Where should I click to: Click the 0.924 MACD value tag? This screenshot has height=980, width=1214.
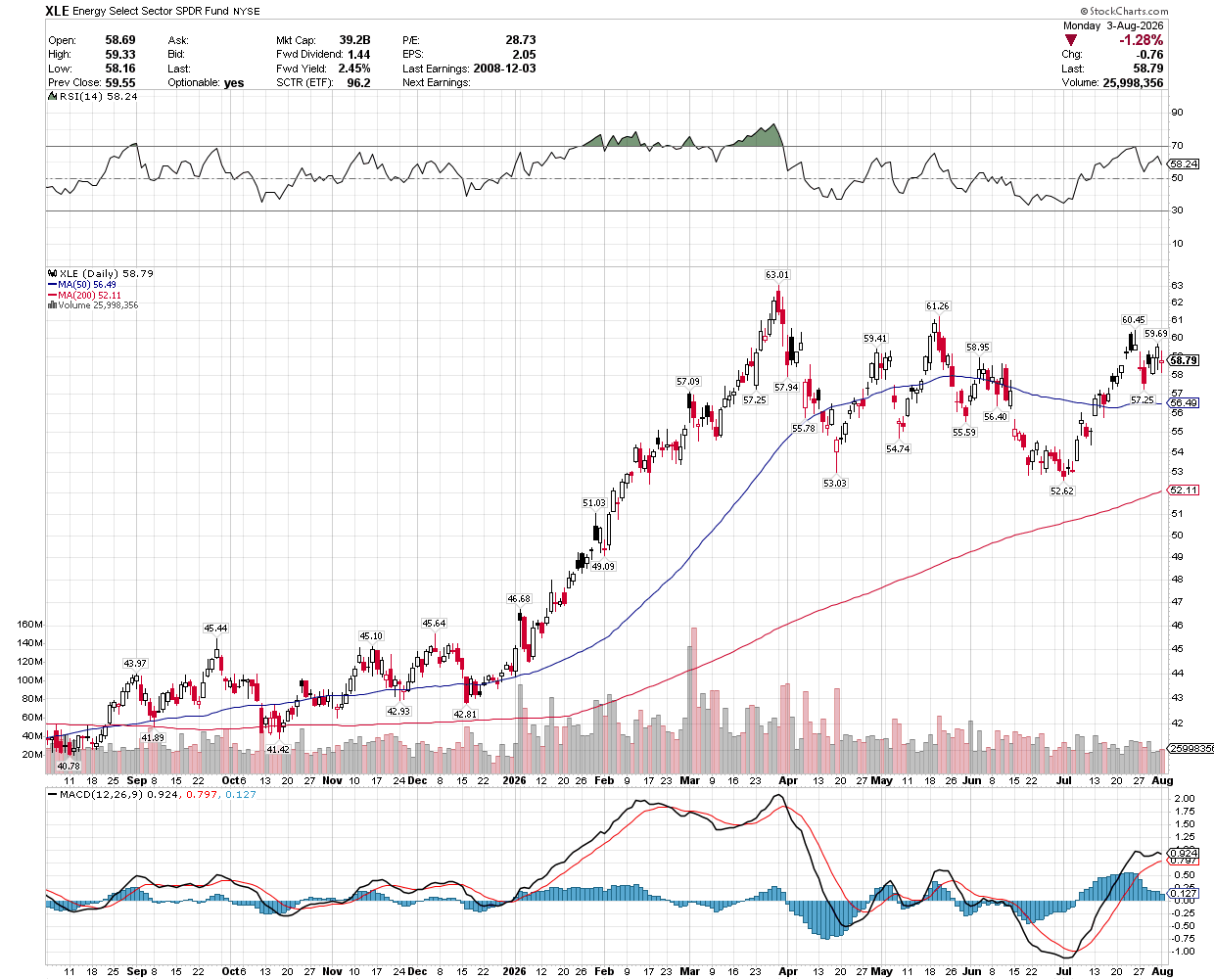[x=1185, y=854]
